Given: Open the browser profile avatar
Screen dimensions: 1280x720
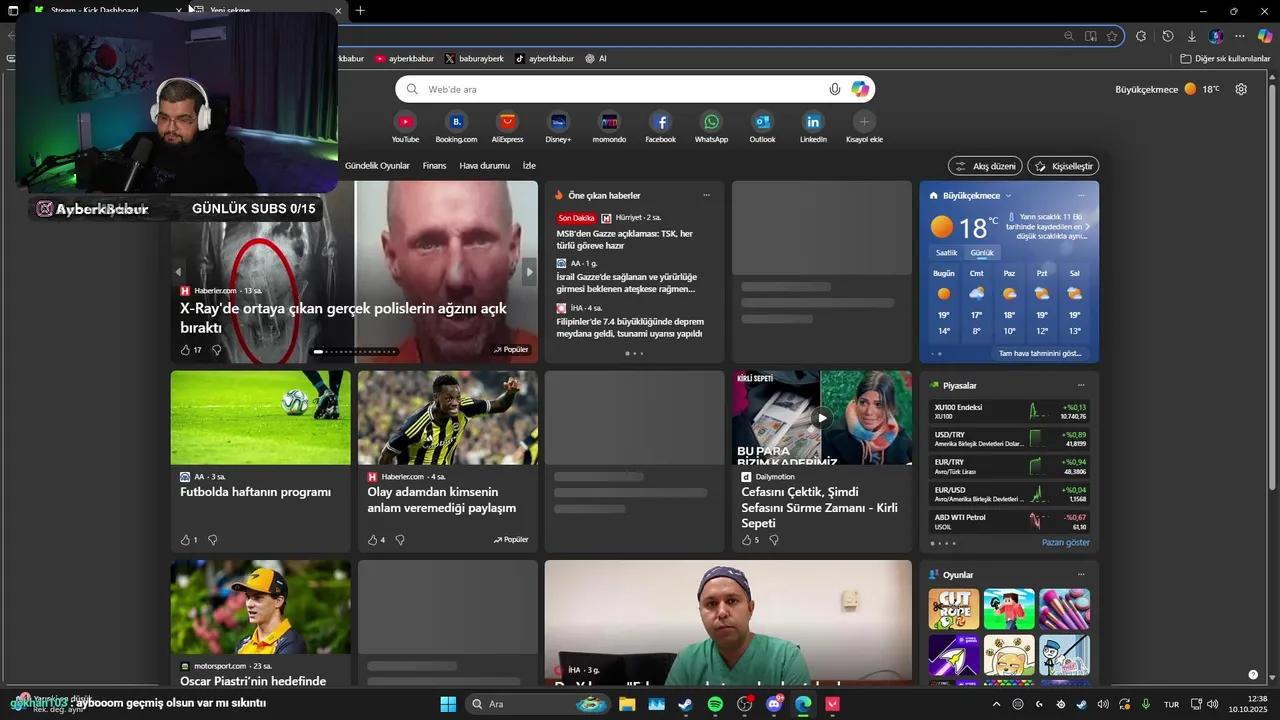Looking at the screenshot, I should (1216, 36).
